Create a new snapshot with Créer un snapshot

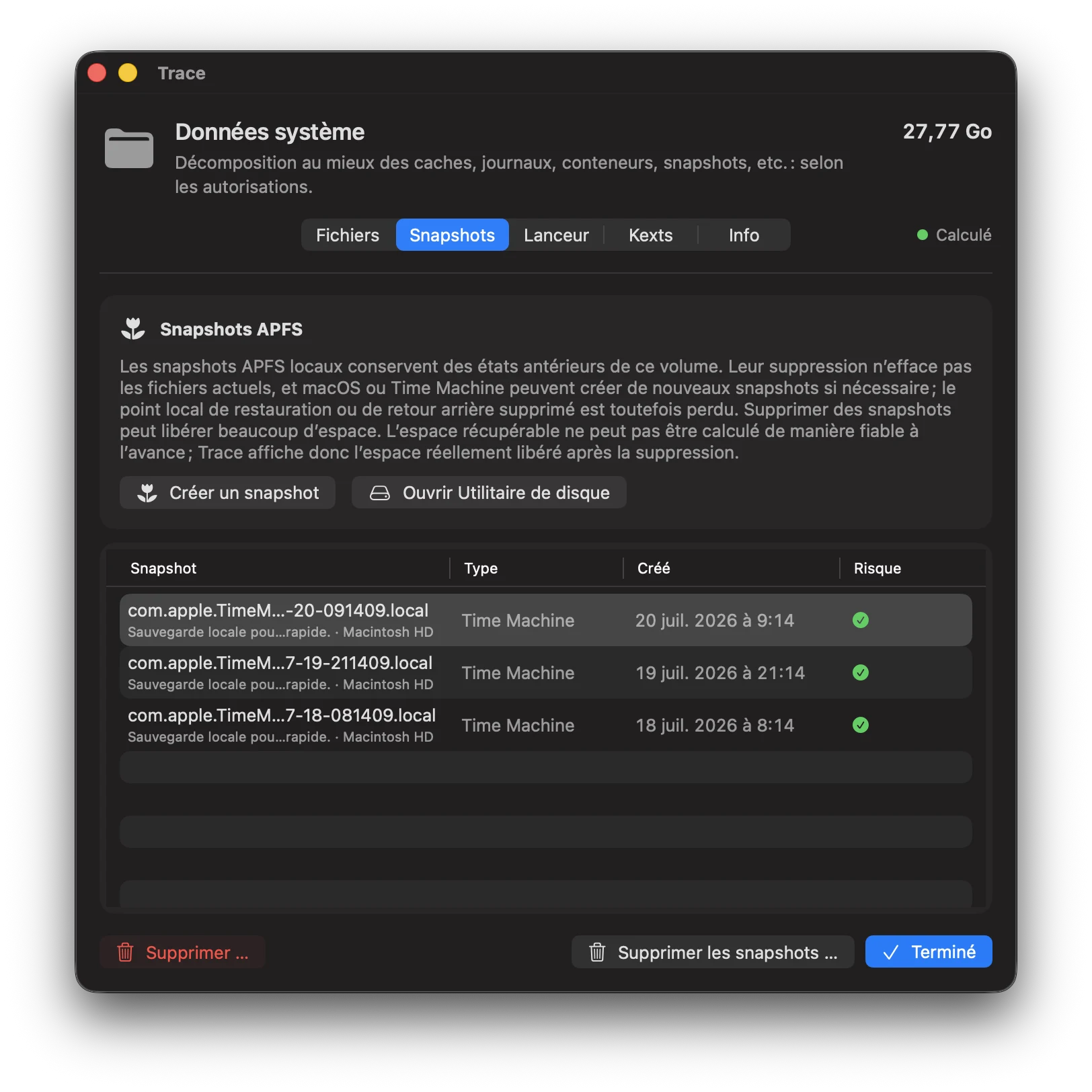(x=227, y=493)
